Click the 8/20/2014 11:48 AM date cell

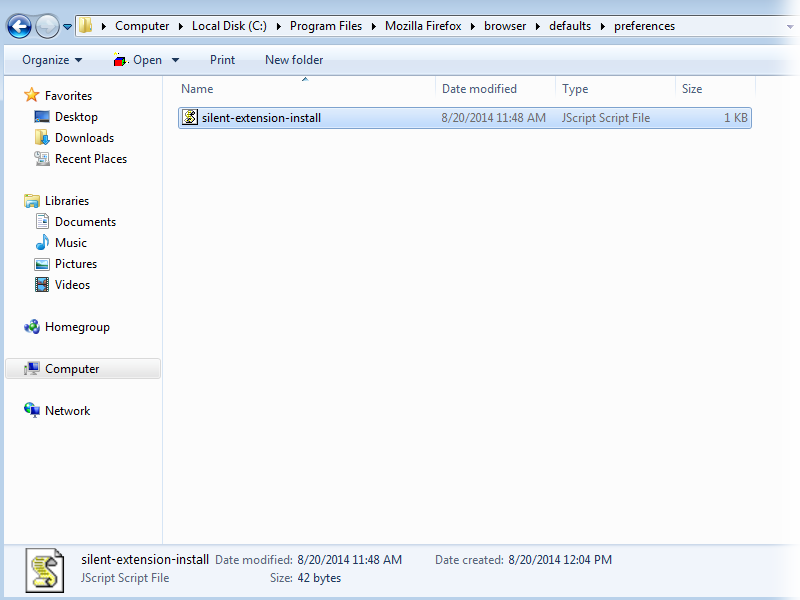[x=493, y=118]
